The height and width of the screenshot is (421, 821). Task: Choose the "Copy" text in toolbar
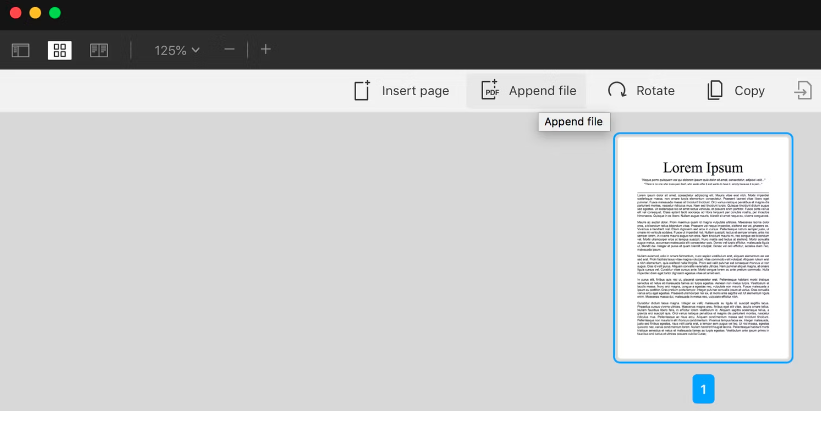(x=749, y=91)
